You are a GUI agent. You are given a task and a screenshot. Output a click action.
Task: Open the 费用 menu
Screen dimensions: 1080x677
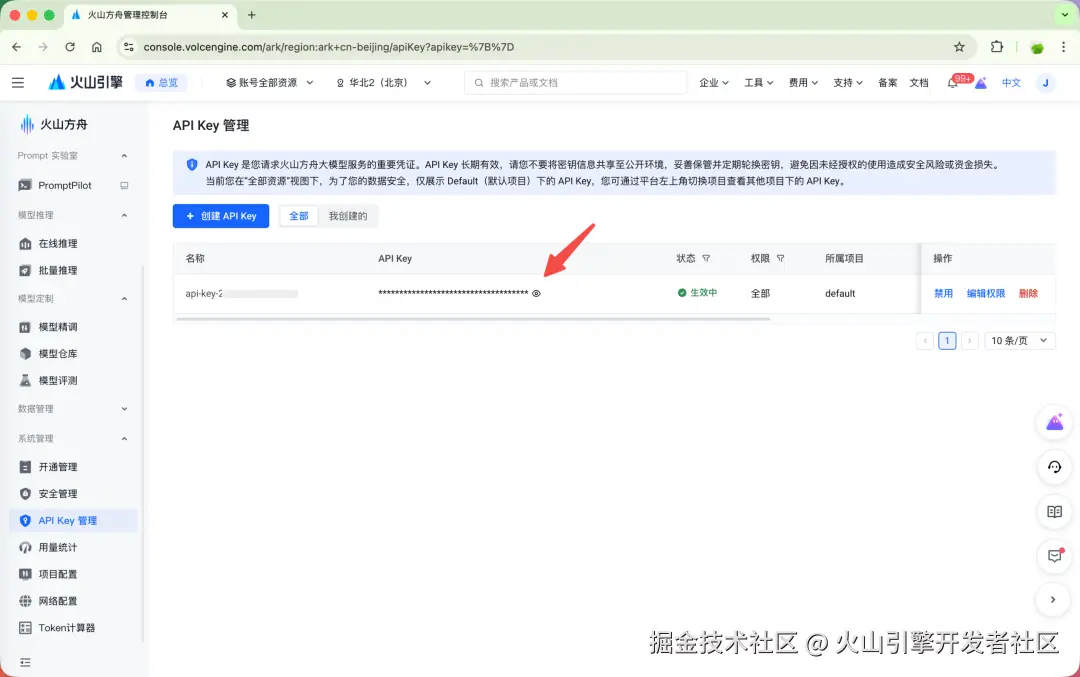(803, 83)
